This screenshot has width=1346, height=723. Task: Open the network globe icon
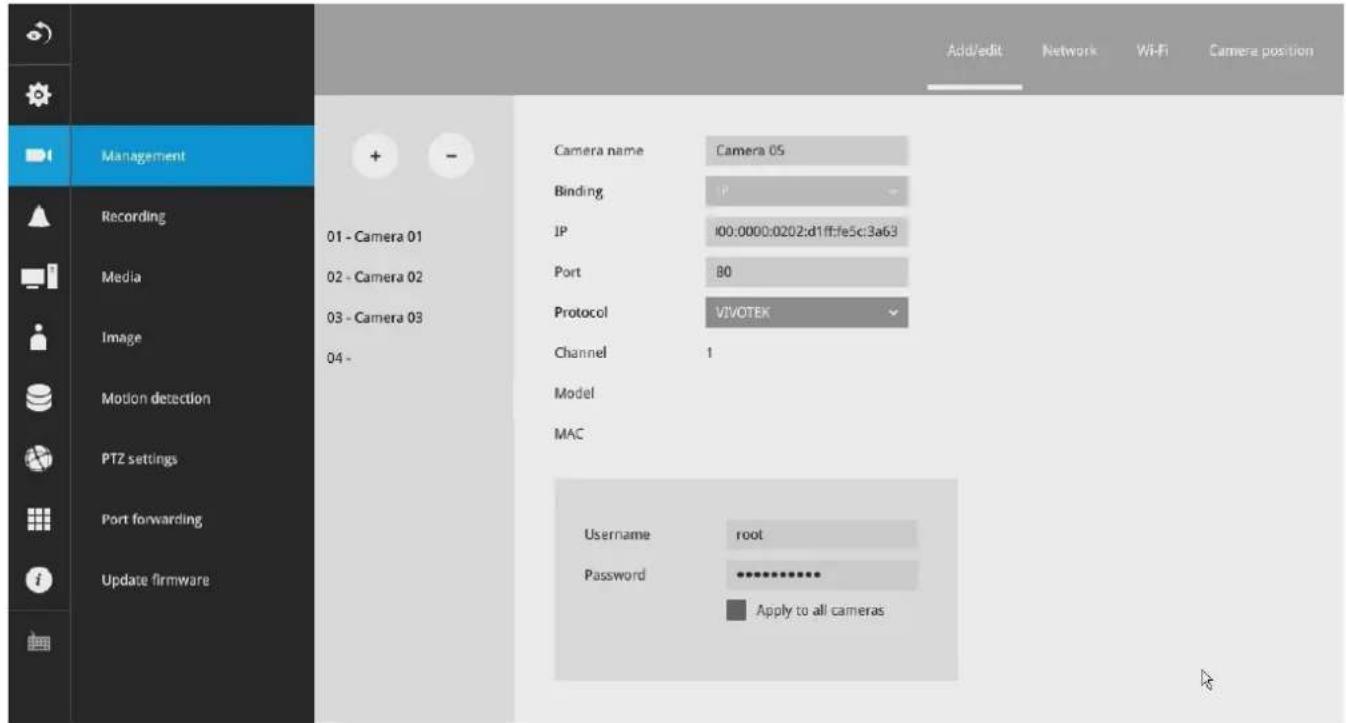click(x=39, y=459)
